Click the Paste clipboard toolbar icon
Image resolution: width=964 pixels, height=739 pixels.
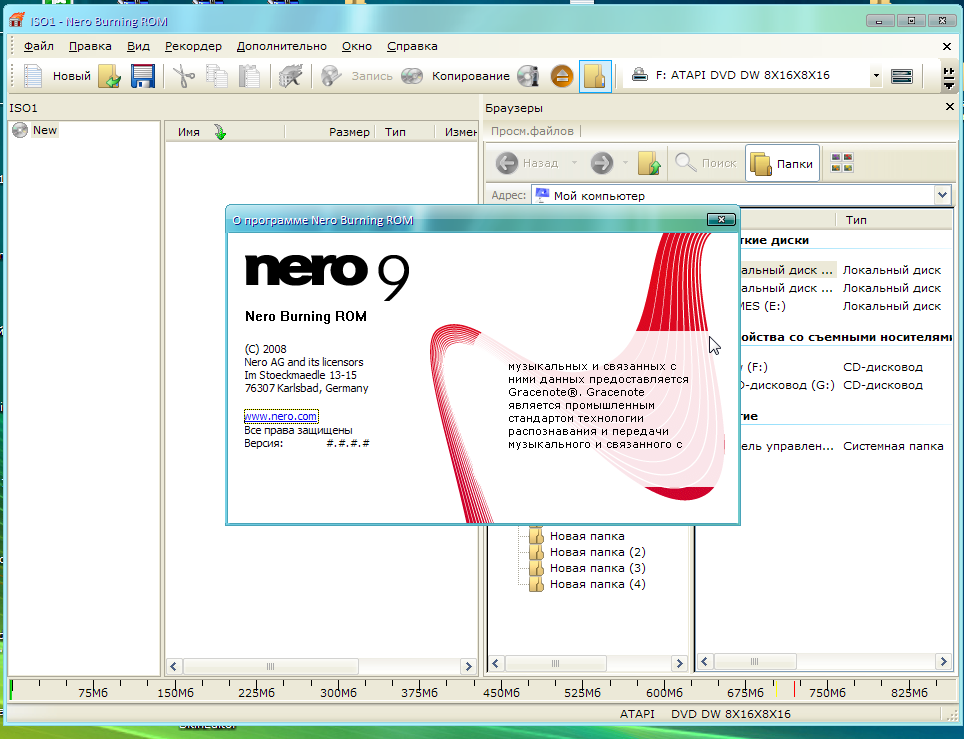click(x=249, y=76)
